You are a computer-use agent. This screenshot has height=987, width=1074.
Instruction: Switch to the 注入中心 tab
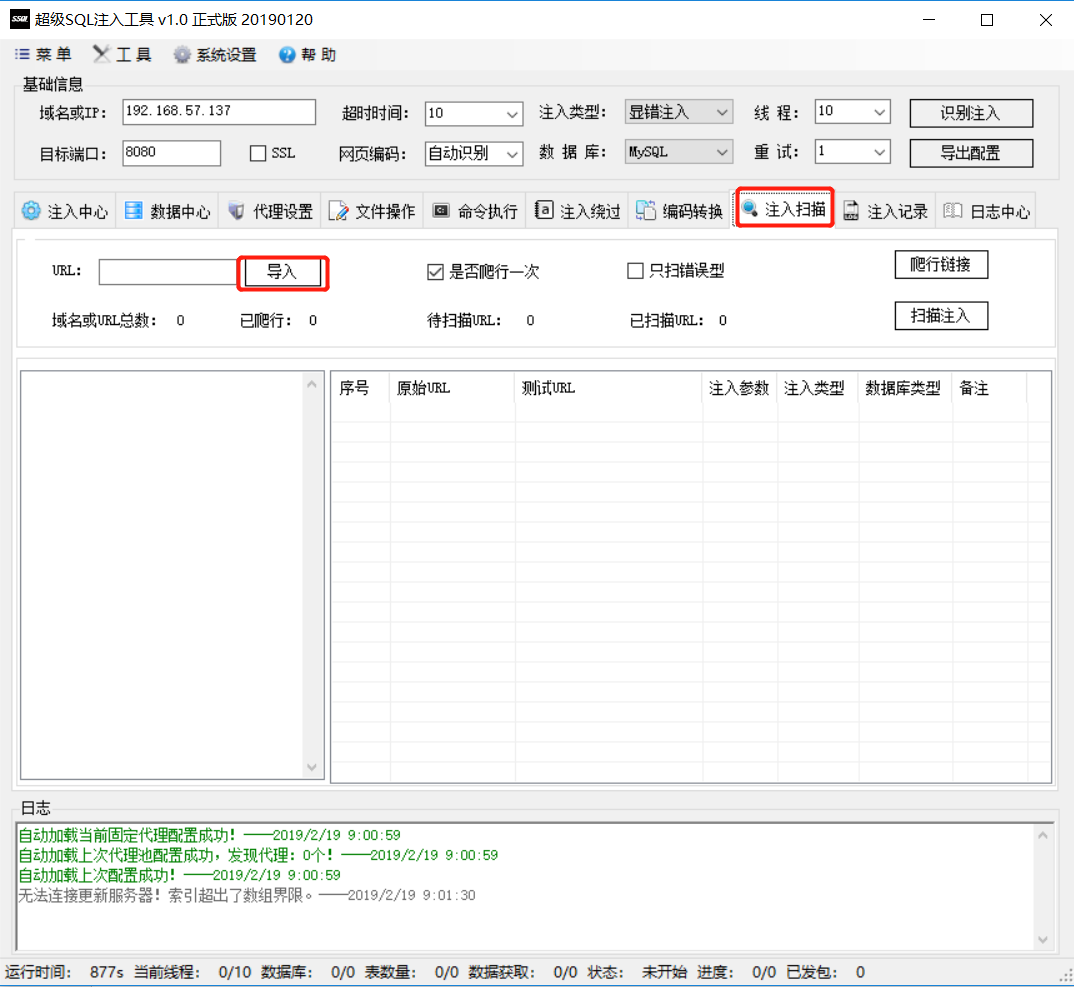coord(65,212)
